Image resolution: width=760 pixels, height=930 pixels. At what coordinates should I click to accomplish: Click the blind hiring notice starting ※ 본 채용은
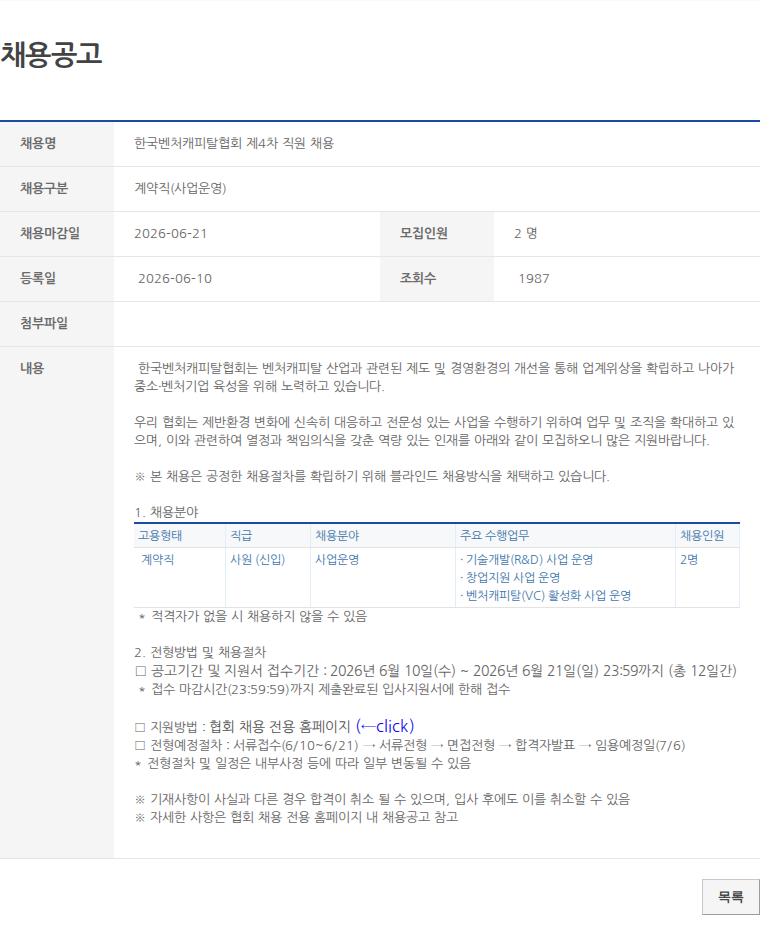click(x=372, y=476)
